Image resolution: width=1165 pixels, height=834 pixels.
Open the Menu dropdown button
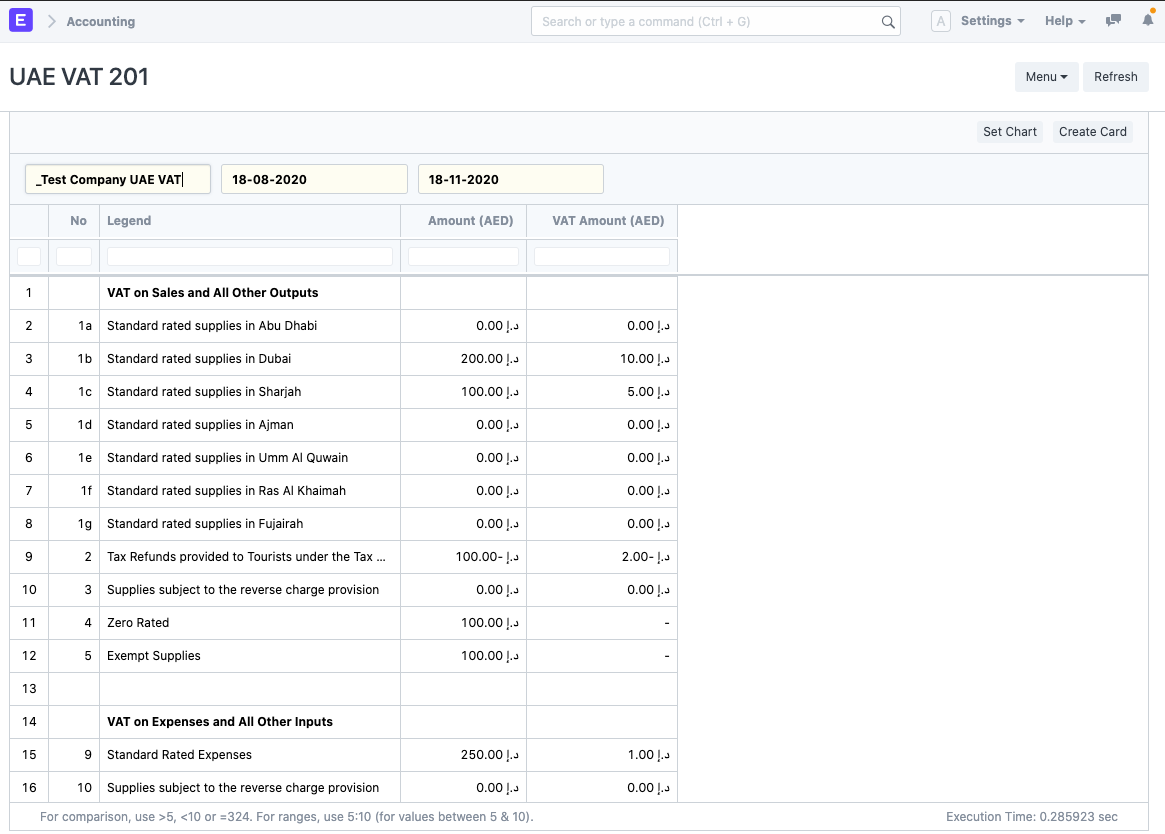pos(1046,77)
